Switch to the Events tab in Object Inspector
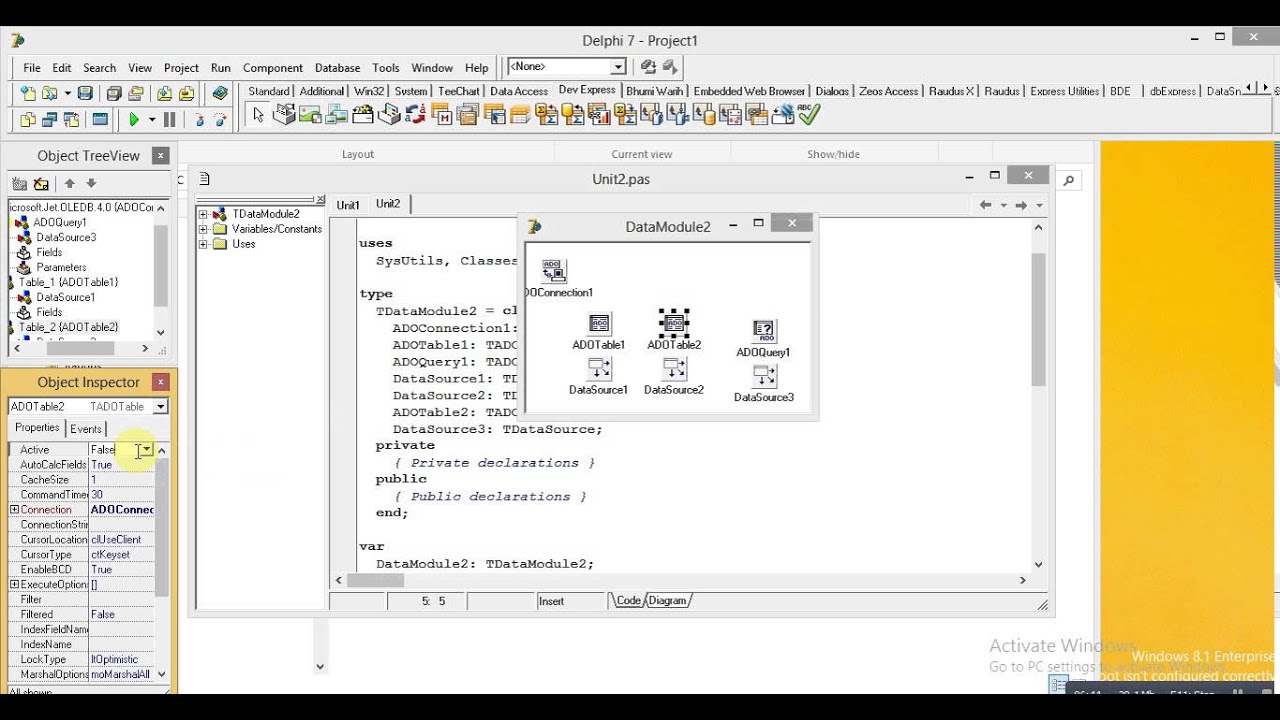The height and width of the screenshot is (720, 1280). pyautogui.click(x=86, y=429)
